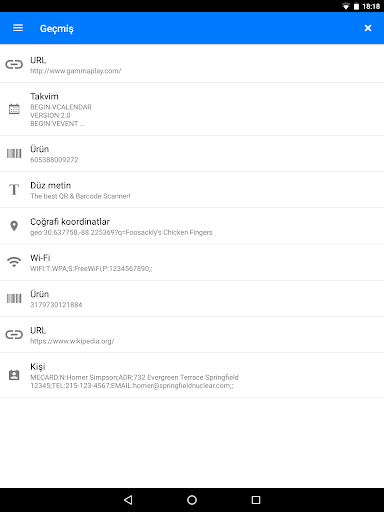Tap the barcode icon for 3179730121884
This screenshot has width=384, height=512.
point(14,298)
